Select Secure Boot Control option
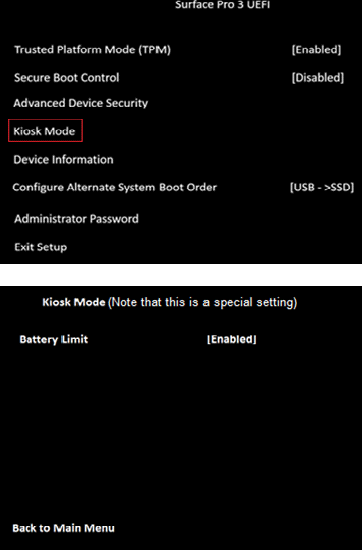Screen dimensions: 362x550 tap(67, 78)
